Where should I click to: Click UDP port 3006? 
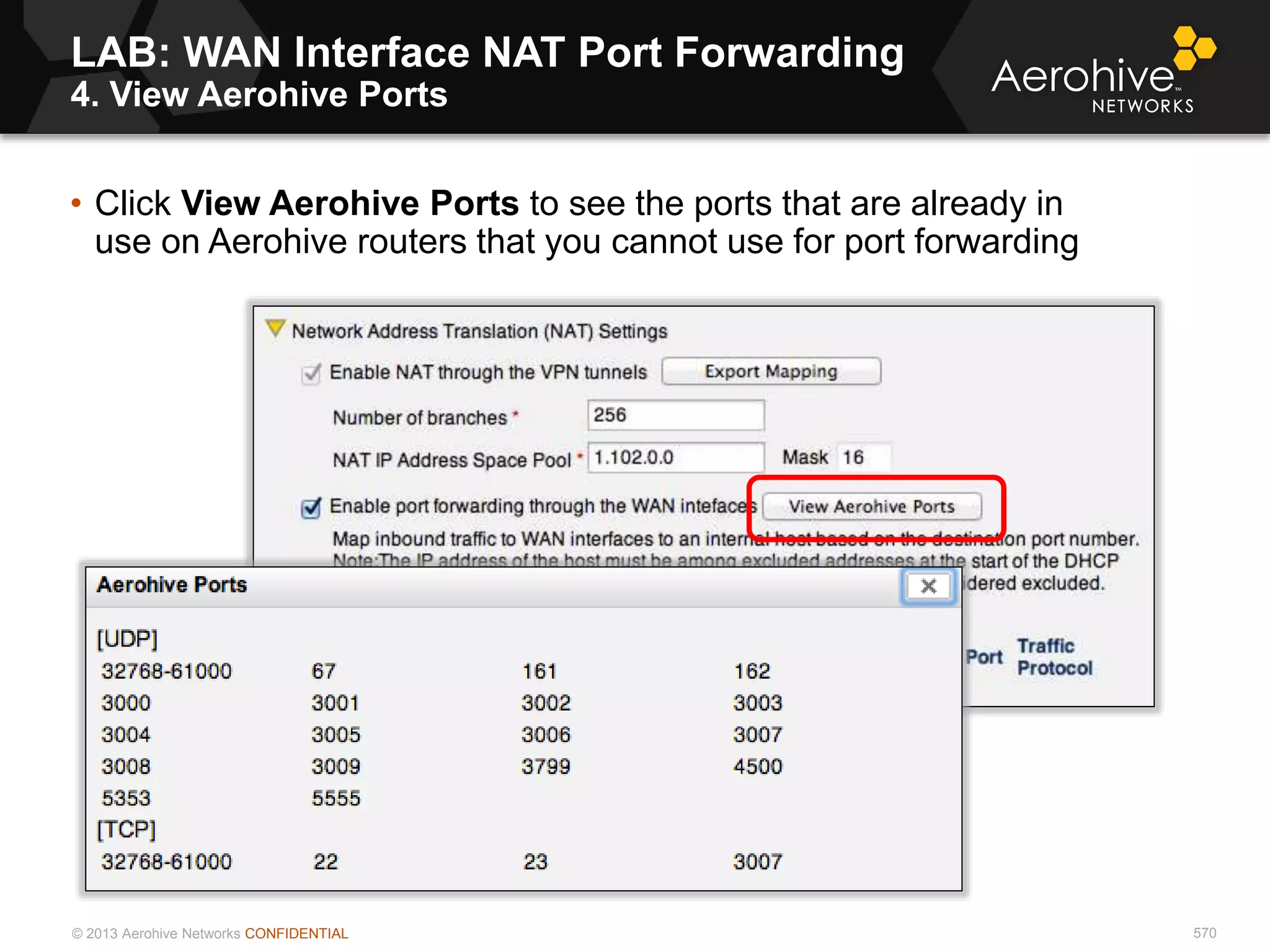click(546, 734)
